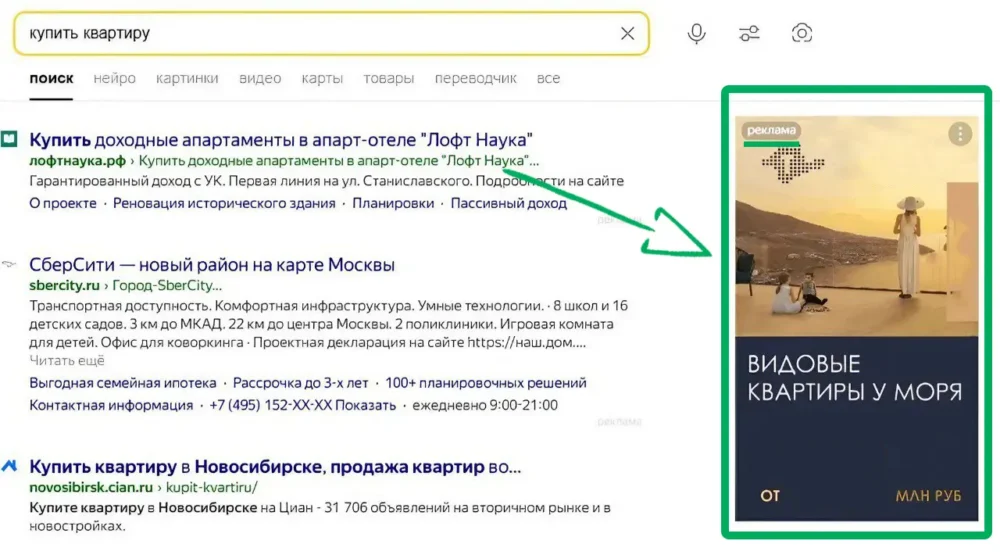Open the Планировки sitelink
The image size is (1000, 555).
coord(393,204)
